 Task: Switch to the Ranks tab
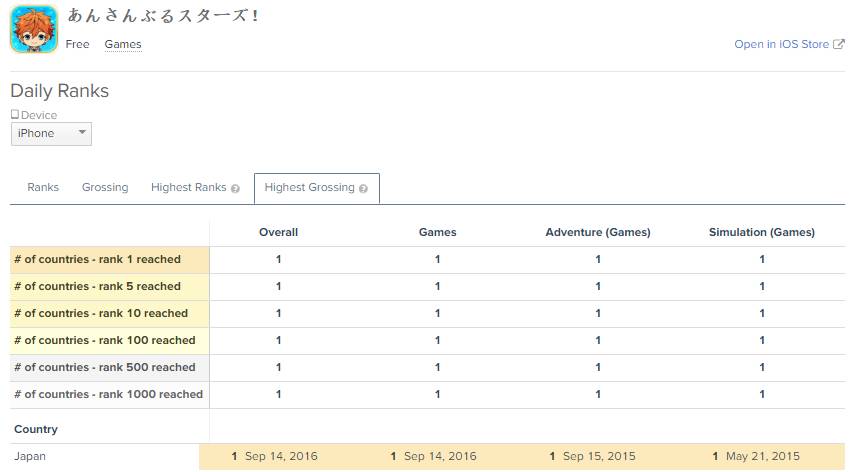point(43,187)
